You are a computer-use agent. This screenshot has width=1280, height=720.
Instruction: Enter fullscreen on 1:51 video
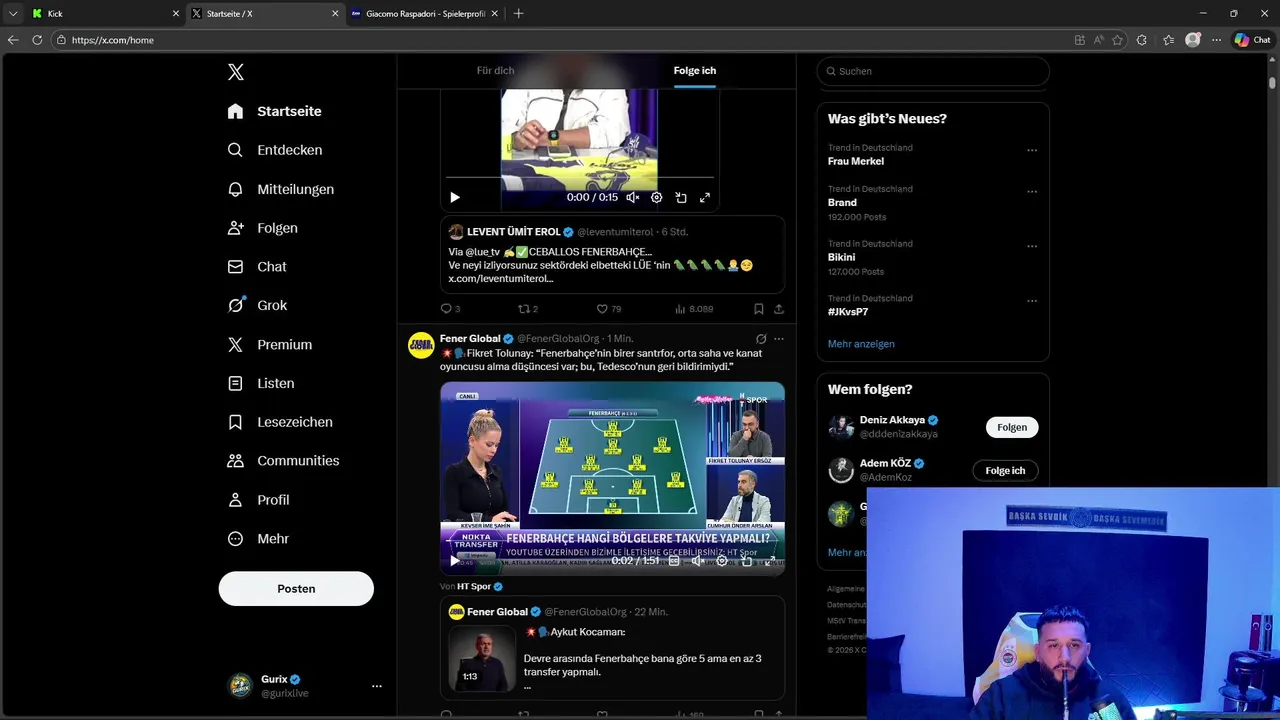pyautogui.click(x=770, y=561)
